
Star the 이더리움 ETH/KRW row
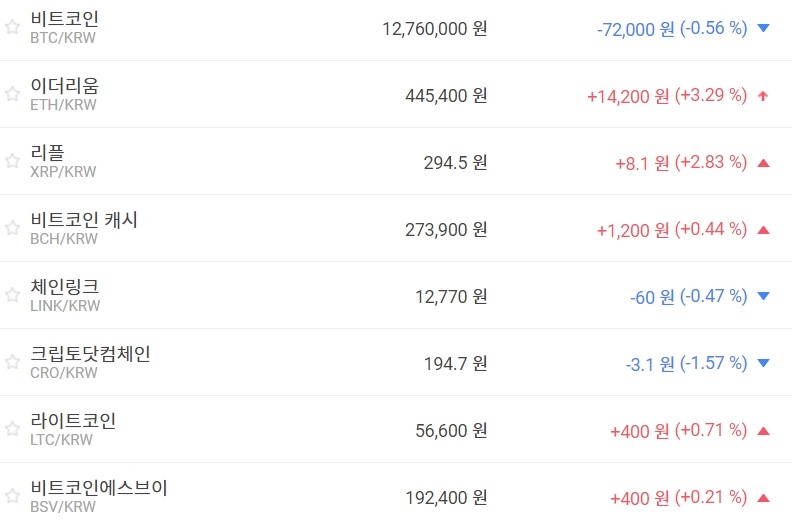(x=12, y=94)
